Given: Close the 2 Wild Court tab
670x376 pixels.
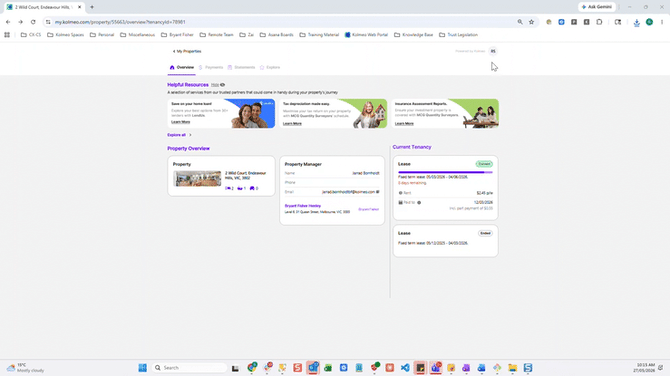Looking at the screenshot, I should click(x=79, y=7).
